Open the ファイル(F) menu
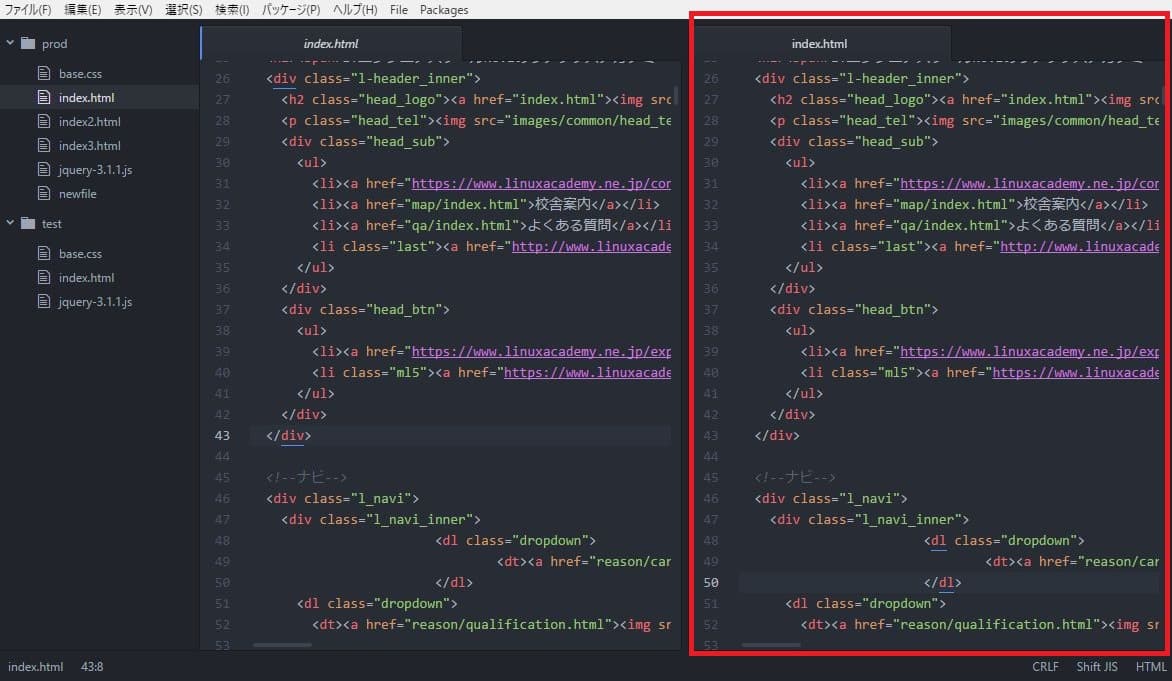Screen dimensions: 1172x681 tap(28, 10)
